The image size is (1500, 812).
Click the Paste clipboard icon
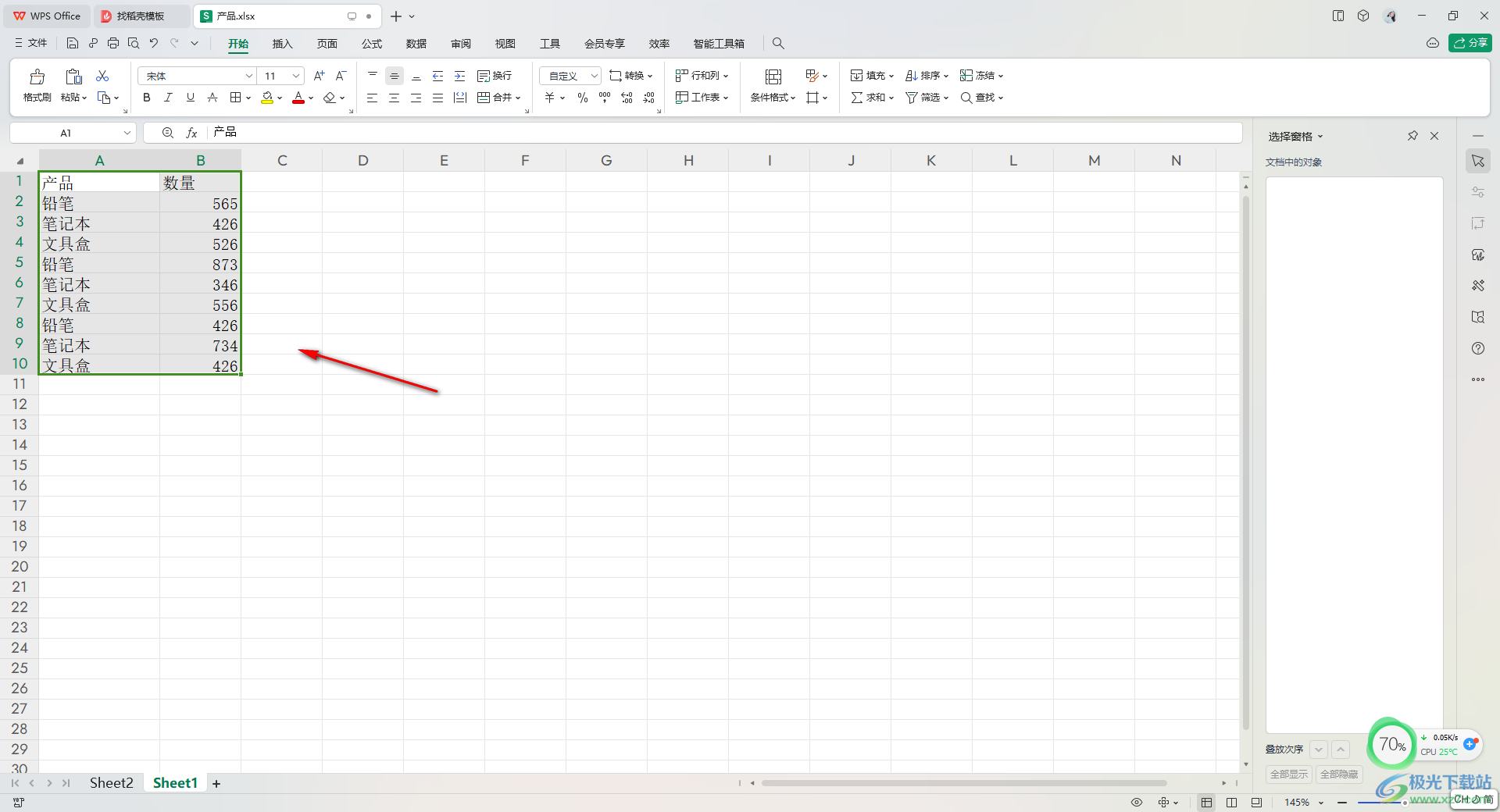(x=73, y=77)
